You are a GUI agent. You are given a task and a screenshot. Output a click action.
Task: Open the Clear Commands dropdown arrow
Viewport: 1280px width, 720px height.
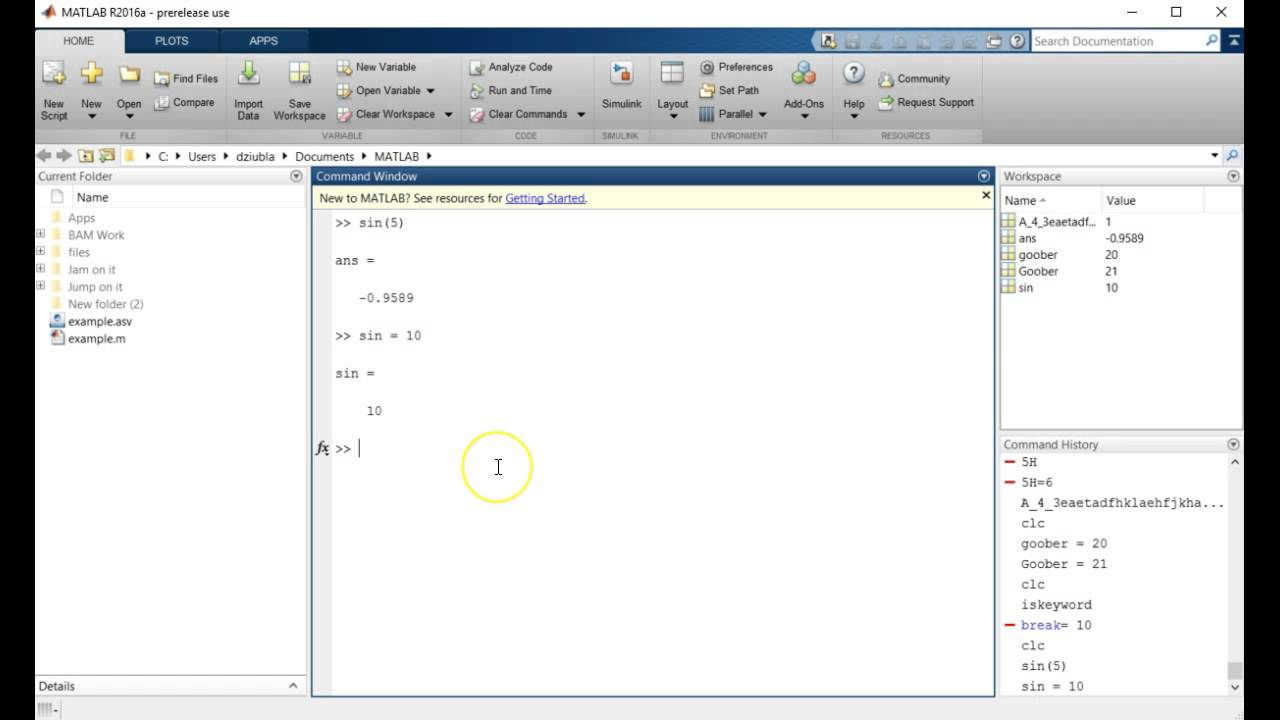click(x=581, y=114)
